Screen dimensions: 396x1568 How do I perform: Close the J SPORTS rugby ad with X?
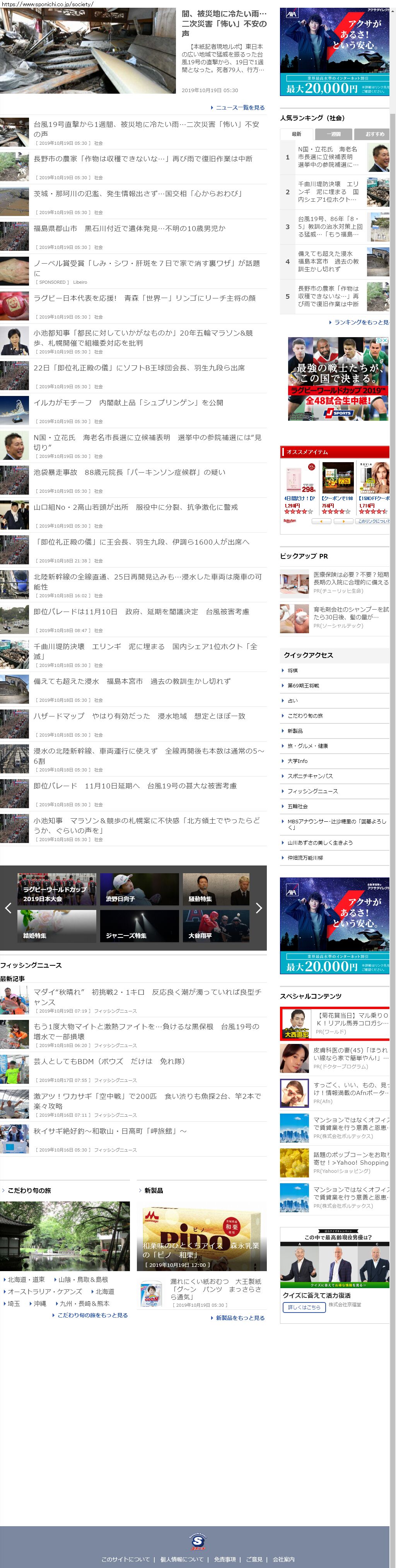coord(386,340)
